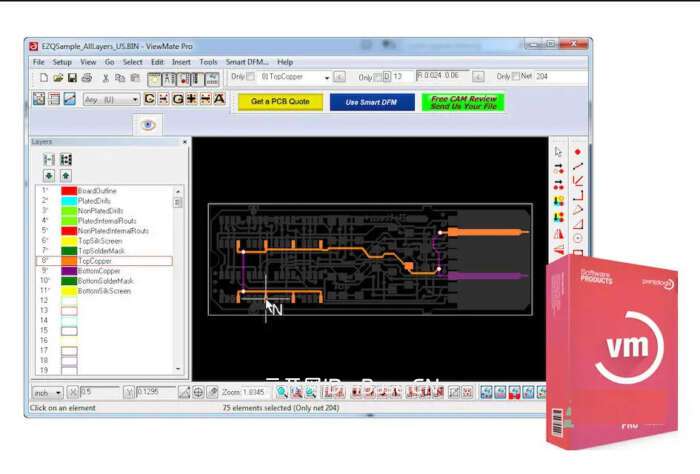700x474 pixels.
Task: Select the line draw tool in right toolbar
Action: tap(578, 166)
